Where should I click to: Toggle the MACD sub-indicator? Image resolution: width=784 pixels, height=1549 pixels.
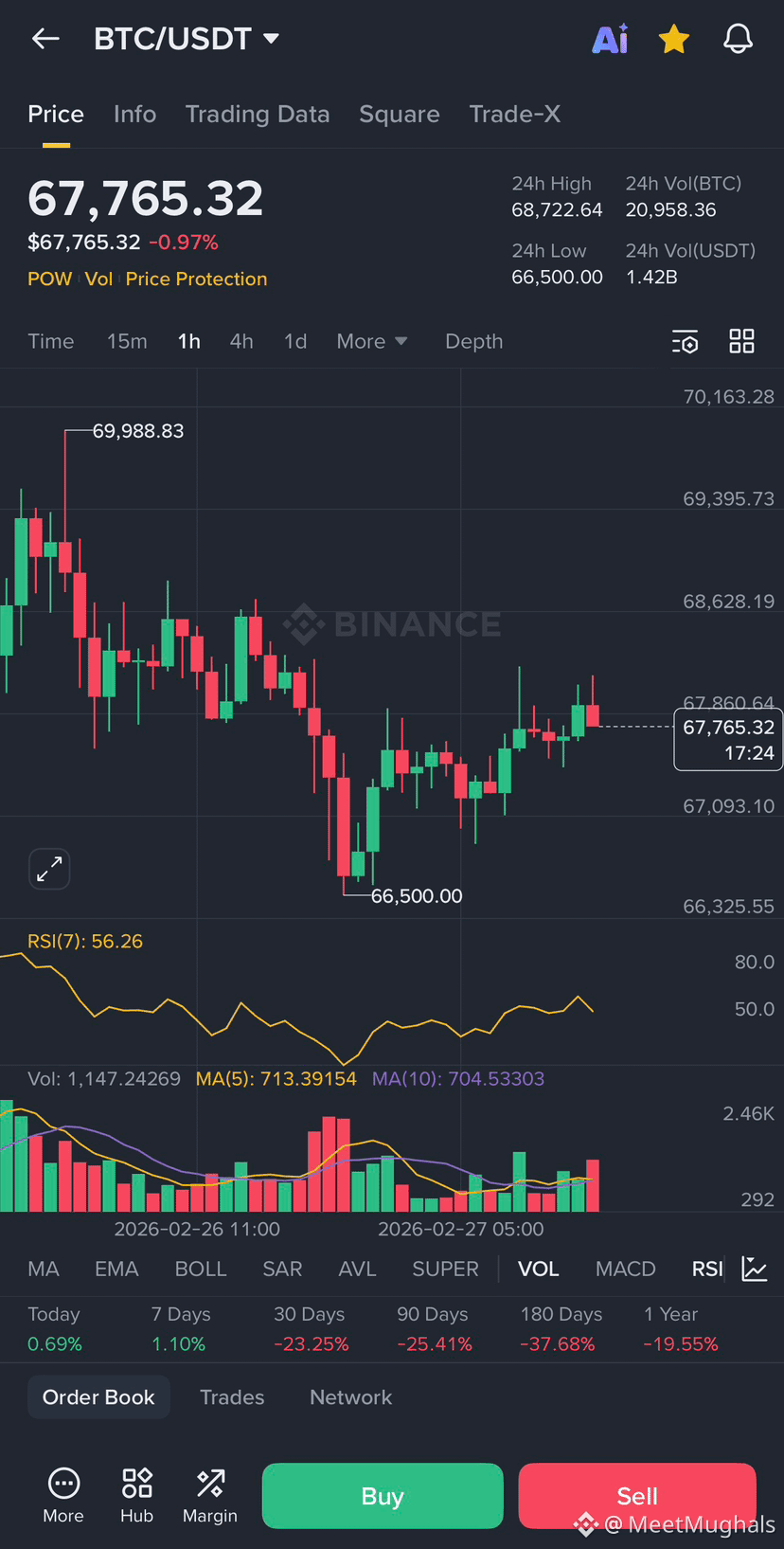coord(626,1269)
